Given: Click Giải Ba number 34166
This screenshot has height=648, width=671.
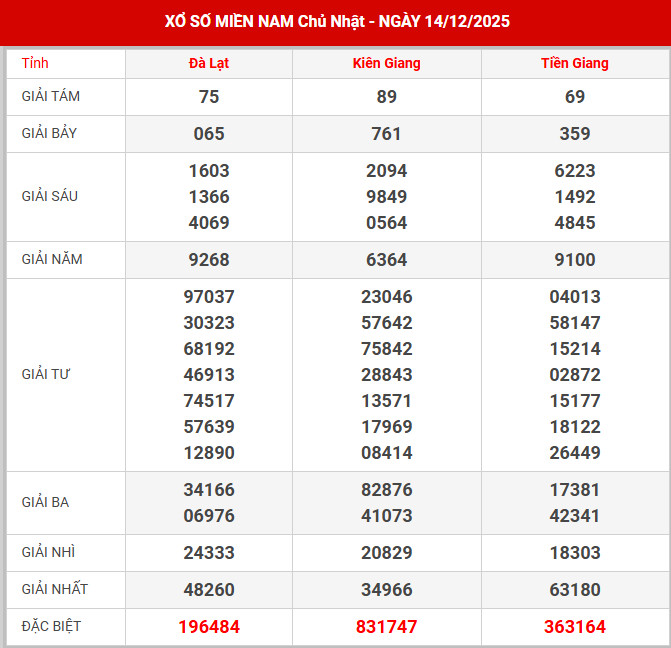Looking at the screenshot, I should (x=209, y=490).
